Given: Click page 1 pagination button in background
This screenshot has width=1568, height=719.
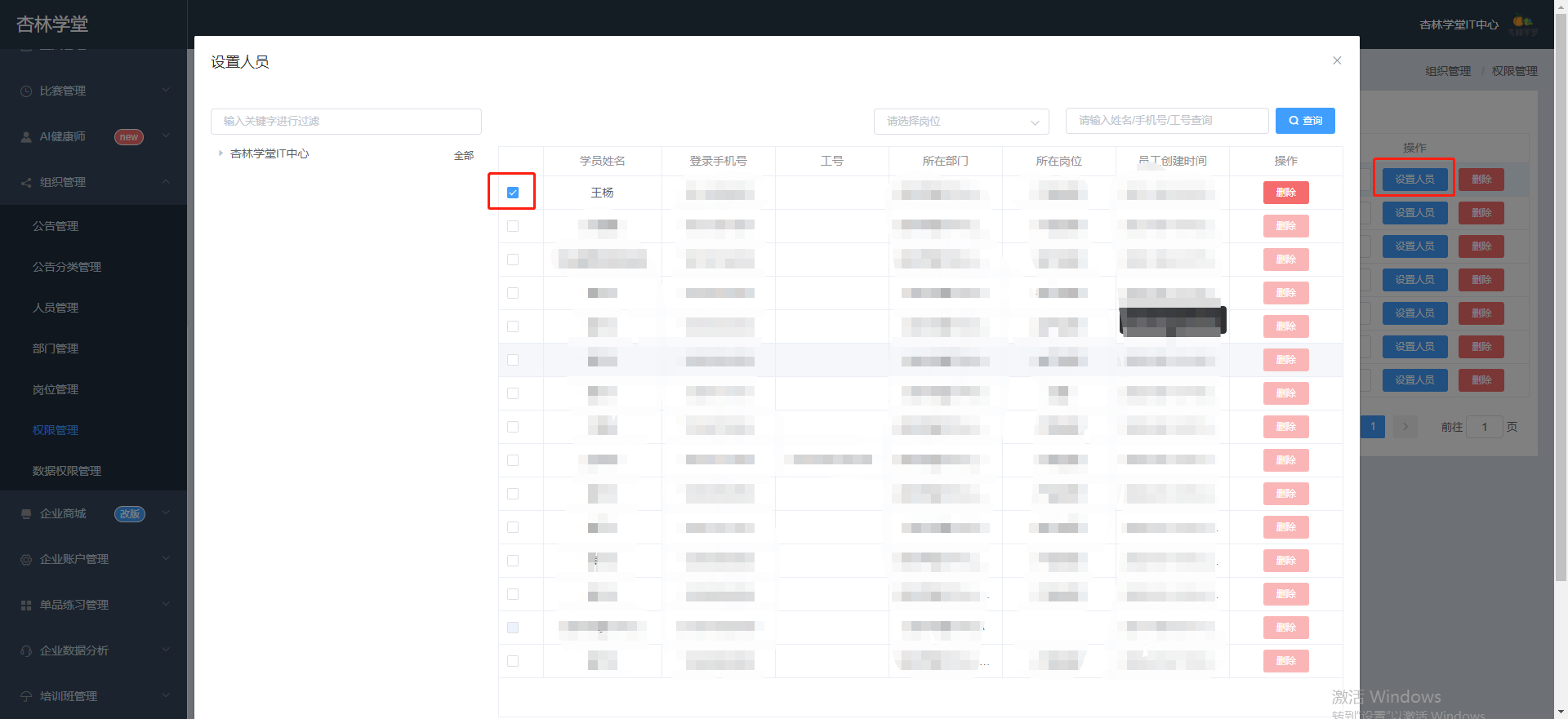Looking at the screenshot, I should [x=1373, y=427].
